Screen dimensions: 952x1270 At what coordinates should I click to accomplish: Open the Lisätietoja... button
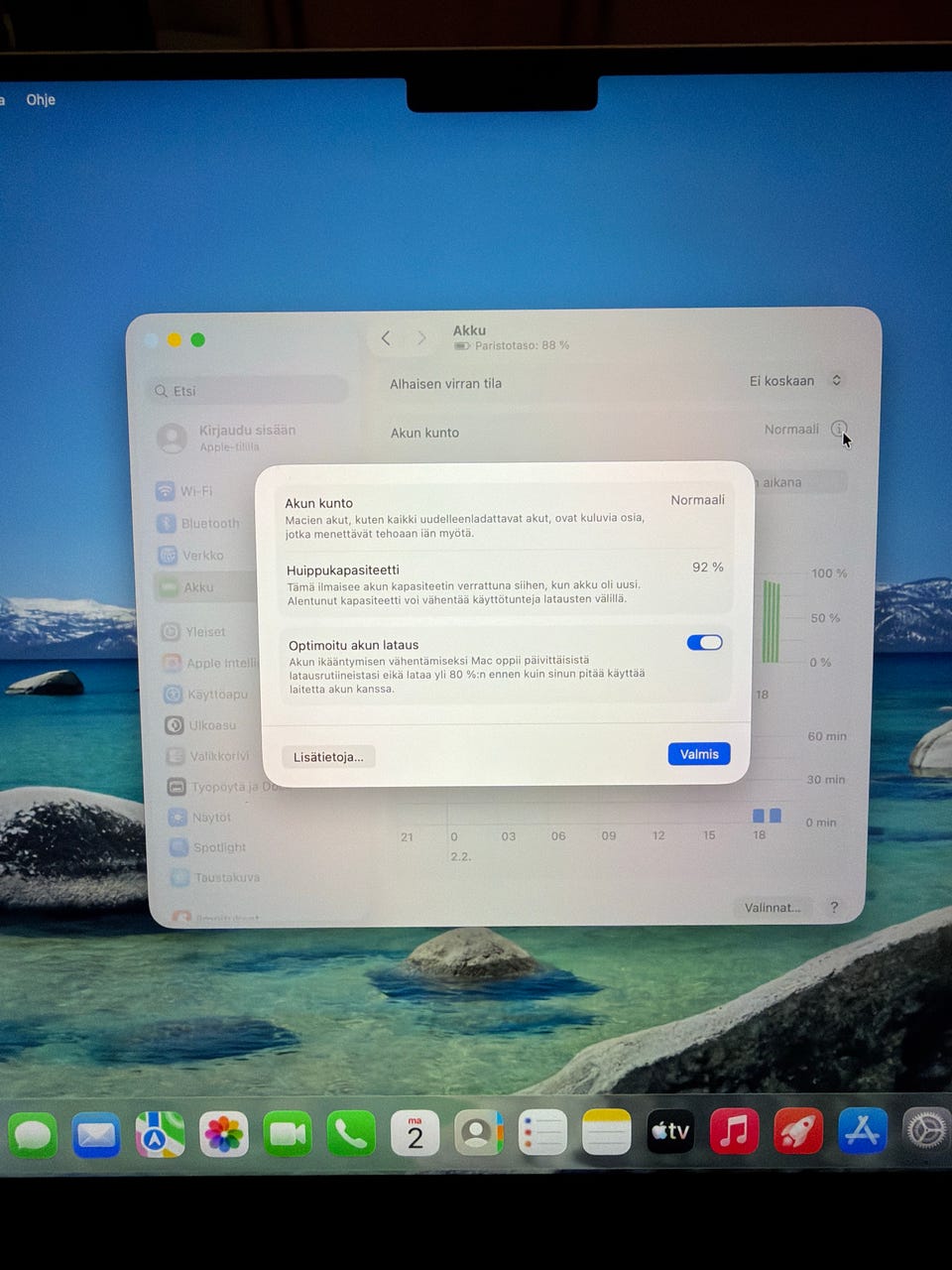click(328, 757)
